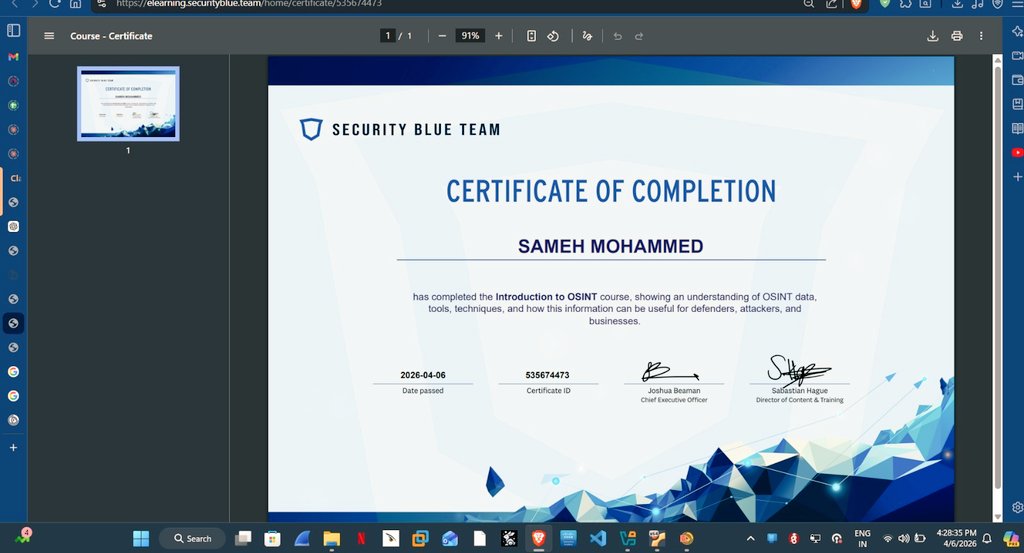
Task: Open browser zoom magnifier in address bar
Action: 808,3
